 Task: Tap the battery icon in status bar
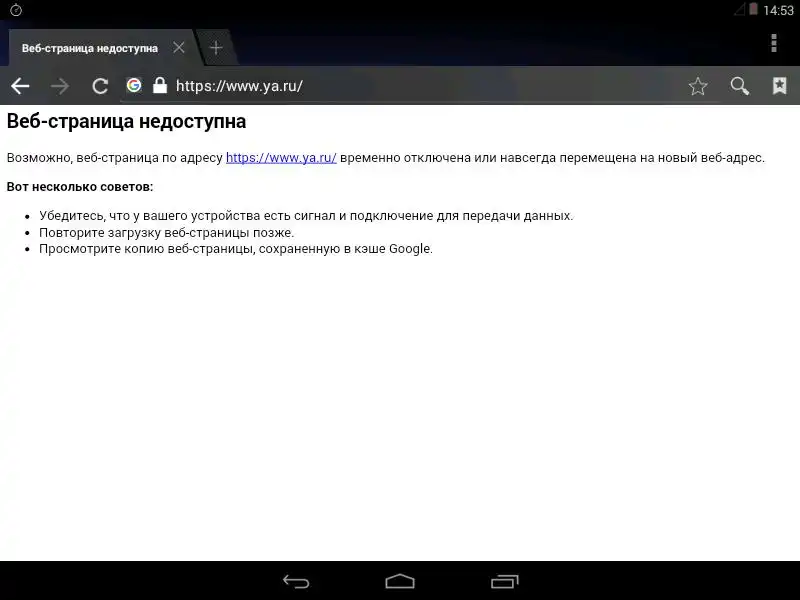pyautogui.click(x=753, y=9)
